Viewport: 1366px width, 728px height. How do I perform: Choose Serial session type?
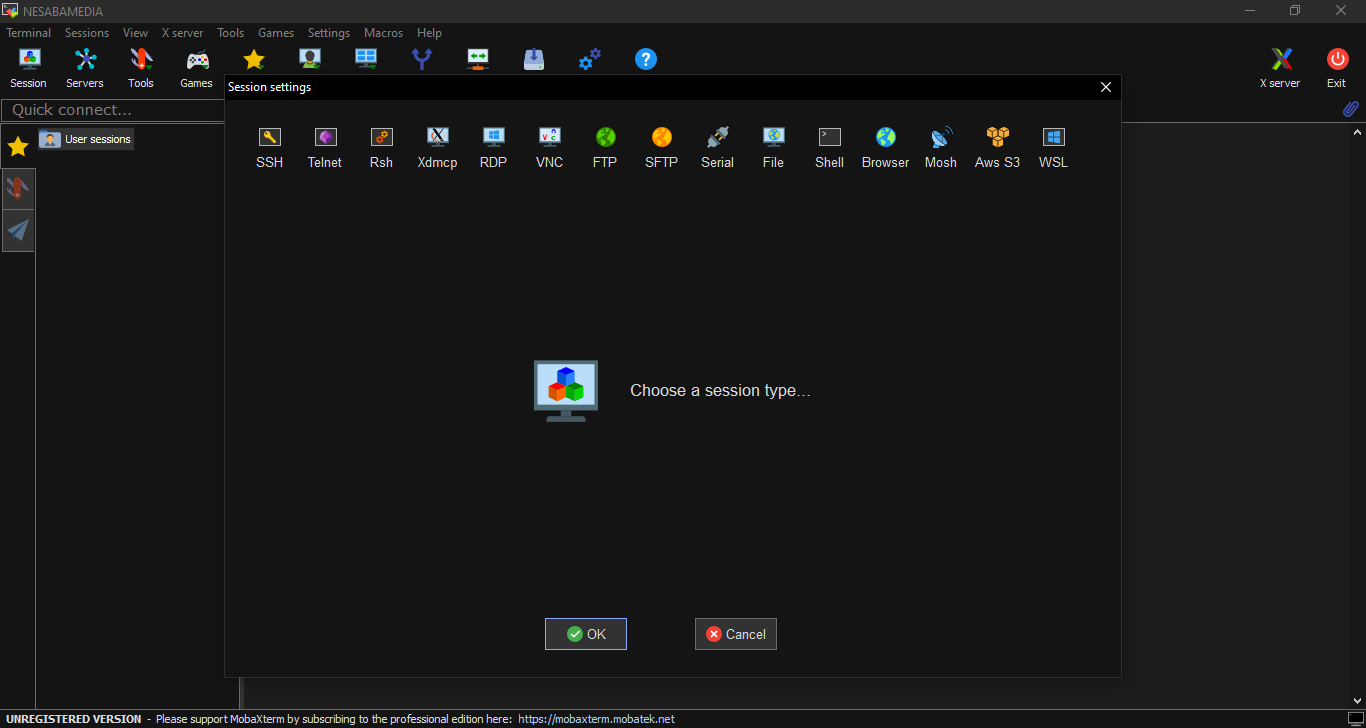pos(717,147)
